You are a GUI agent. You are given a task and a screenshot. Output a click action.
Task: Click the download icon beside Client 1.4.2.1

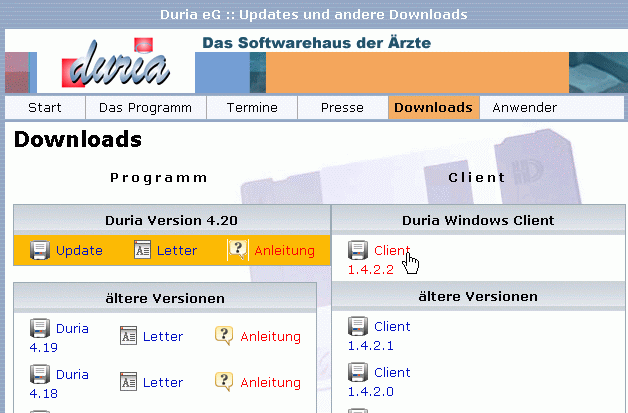point(358,326)
